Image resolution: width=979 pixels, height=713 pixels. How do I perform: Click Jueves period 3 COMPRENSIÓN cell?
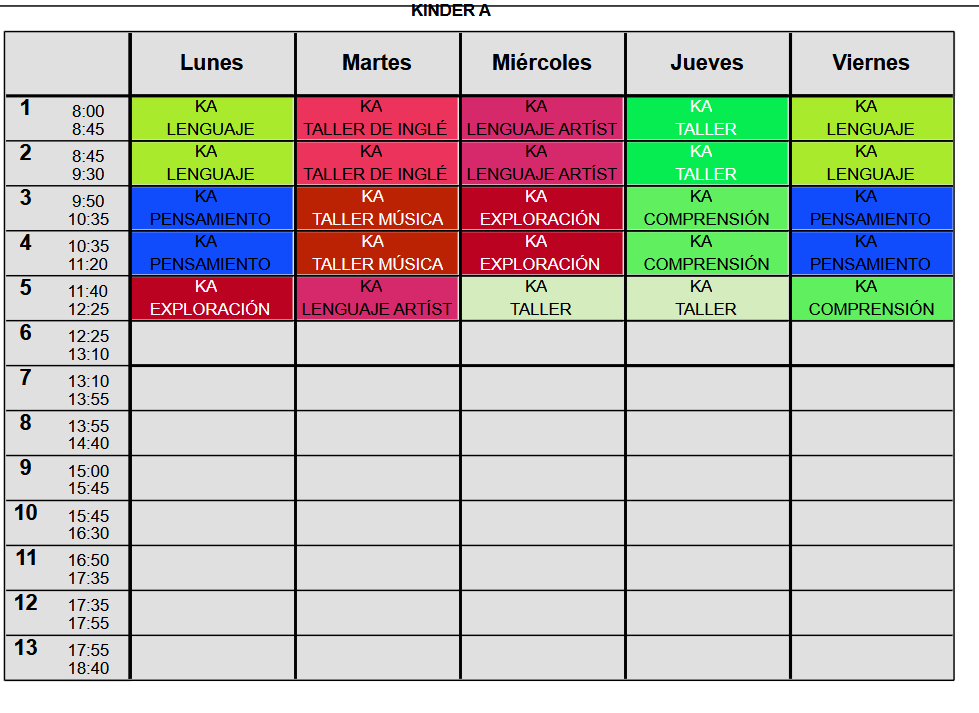(707, 208)
